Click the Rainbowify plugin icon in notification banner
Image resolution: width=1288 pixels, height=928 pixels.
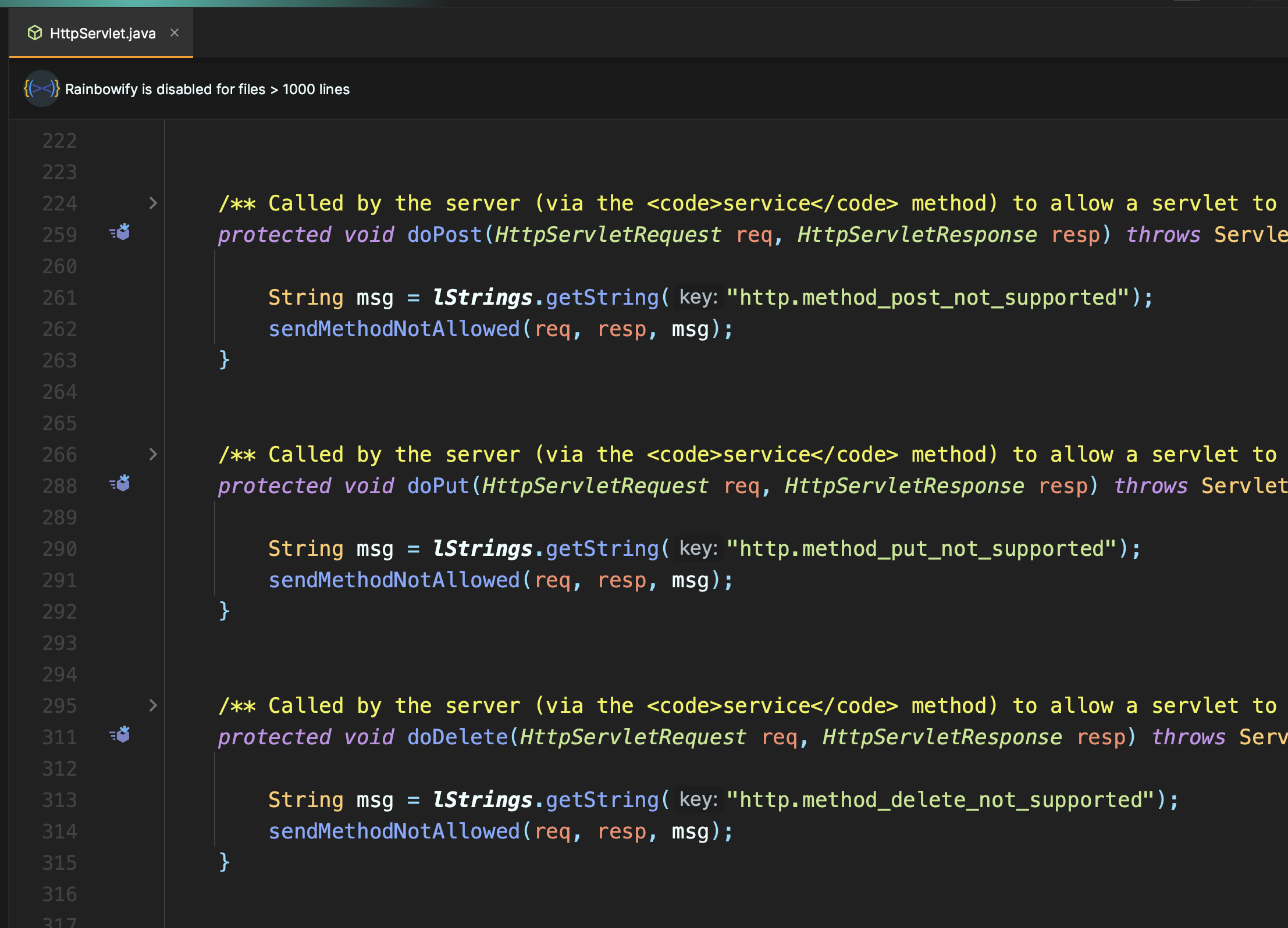tap(41, 89)
